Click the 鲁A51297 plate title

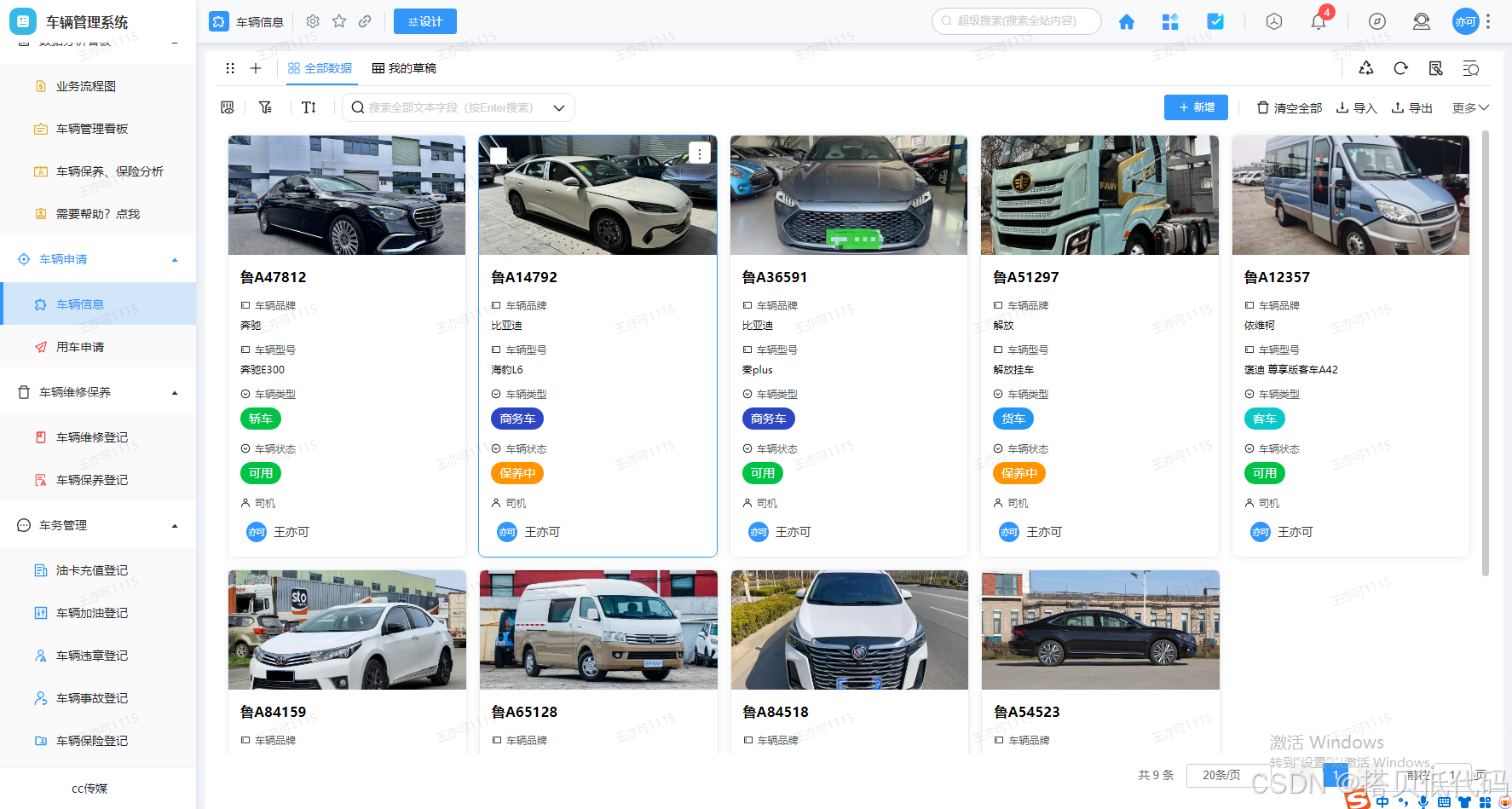pos(1026,277)
